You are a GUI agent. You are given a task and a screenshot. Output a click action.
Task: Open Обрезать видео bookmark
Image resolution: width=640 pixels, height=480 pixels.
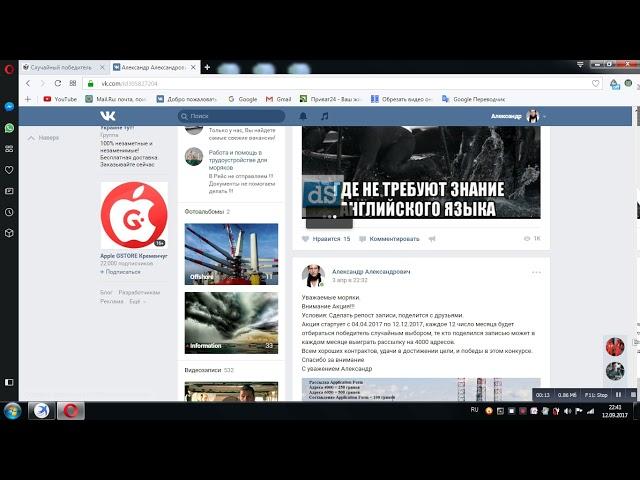point(401,99)
